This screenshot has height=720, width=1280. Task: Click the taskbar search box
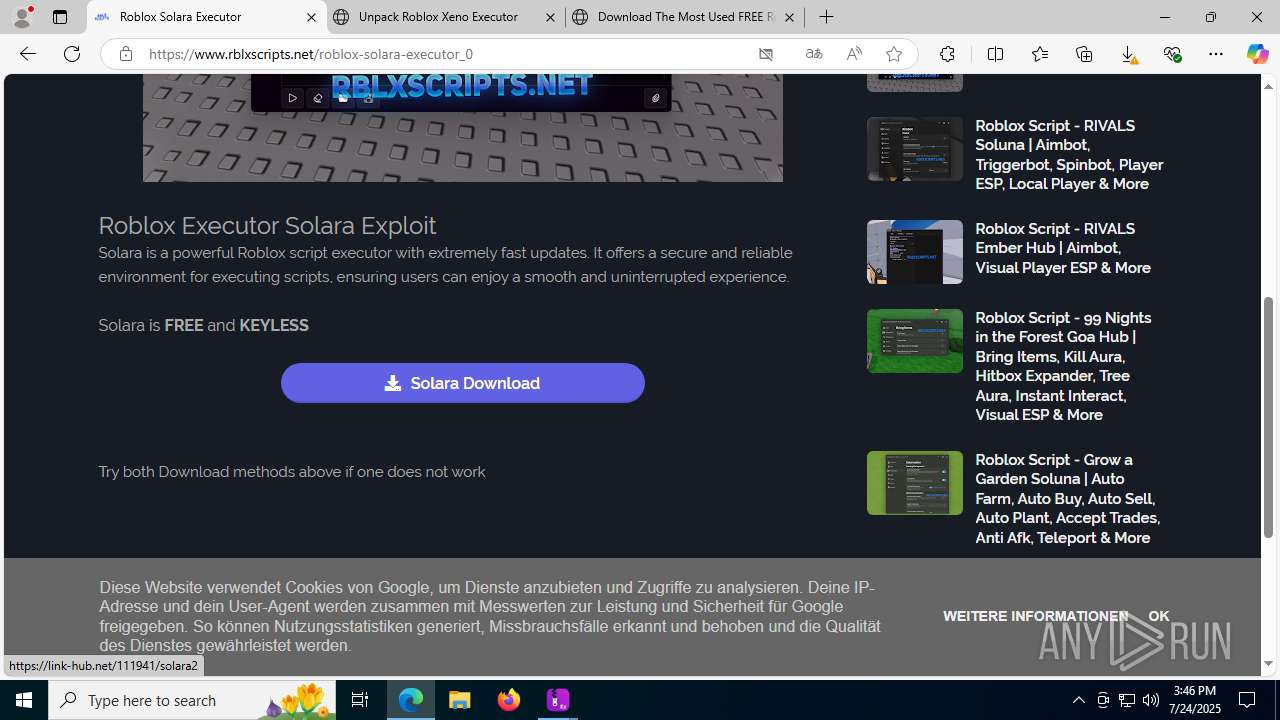[192, 700]
